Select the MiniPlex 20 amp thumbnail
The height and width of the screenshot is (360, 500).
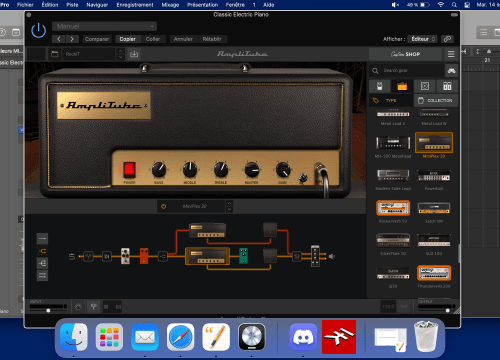[434, 143]
